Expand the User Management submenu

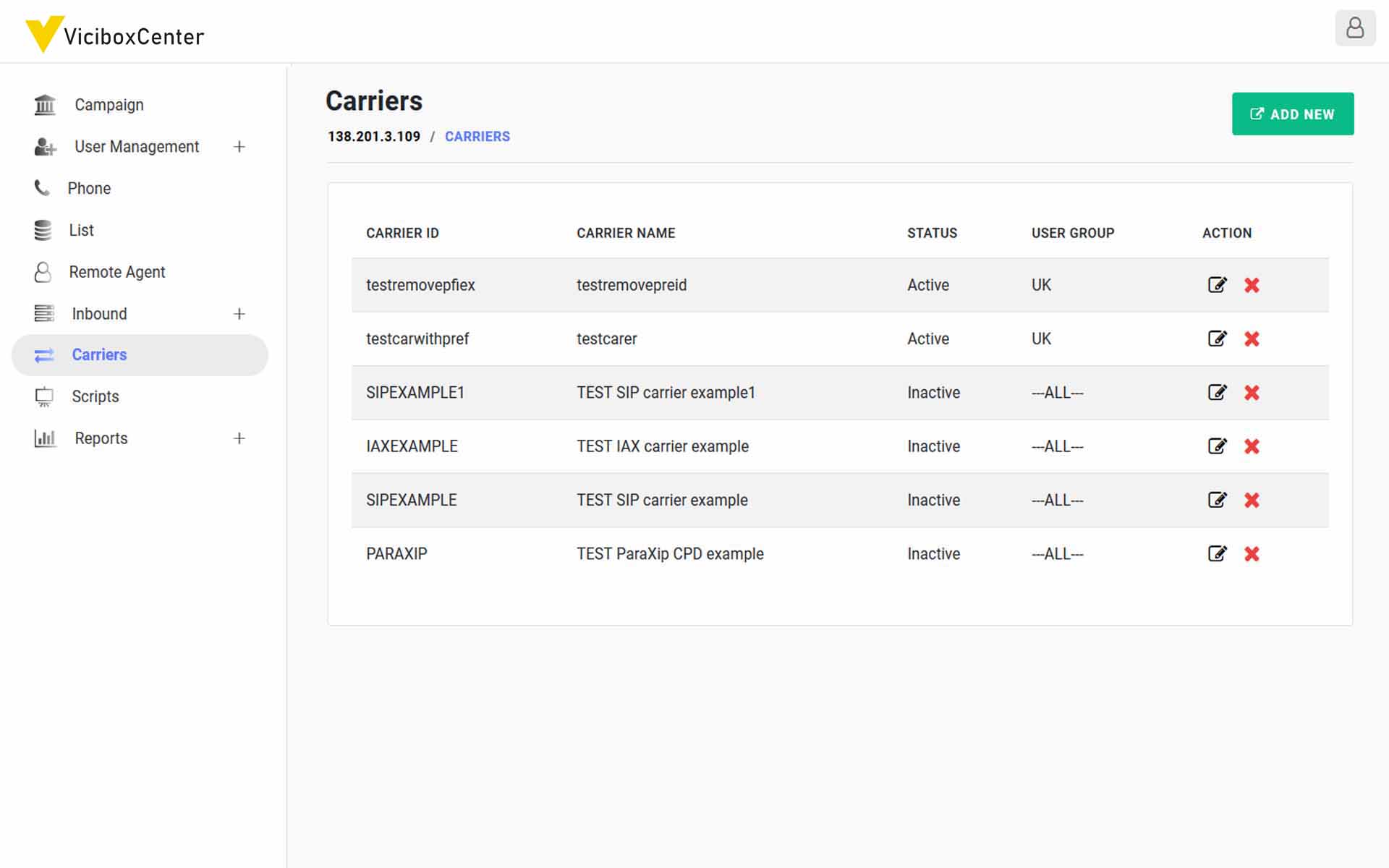point(239,147)
